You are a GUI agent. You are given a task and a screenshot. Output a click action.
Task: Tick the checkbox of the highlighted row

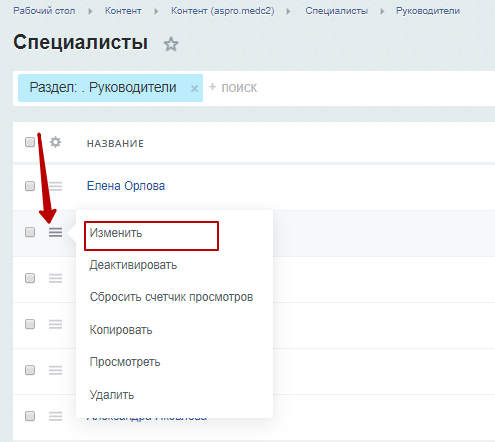pyautogui.click(x=30, y=232)
